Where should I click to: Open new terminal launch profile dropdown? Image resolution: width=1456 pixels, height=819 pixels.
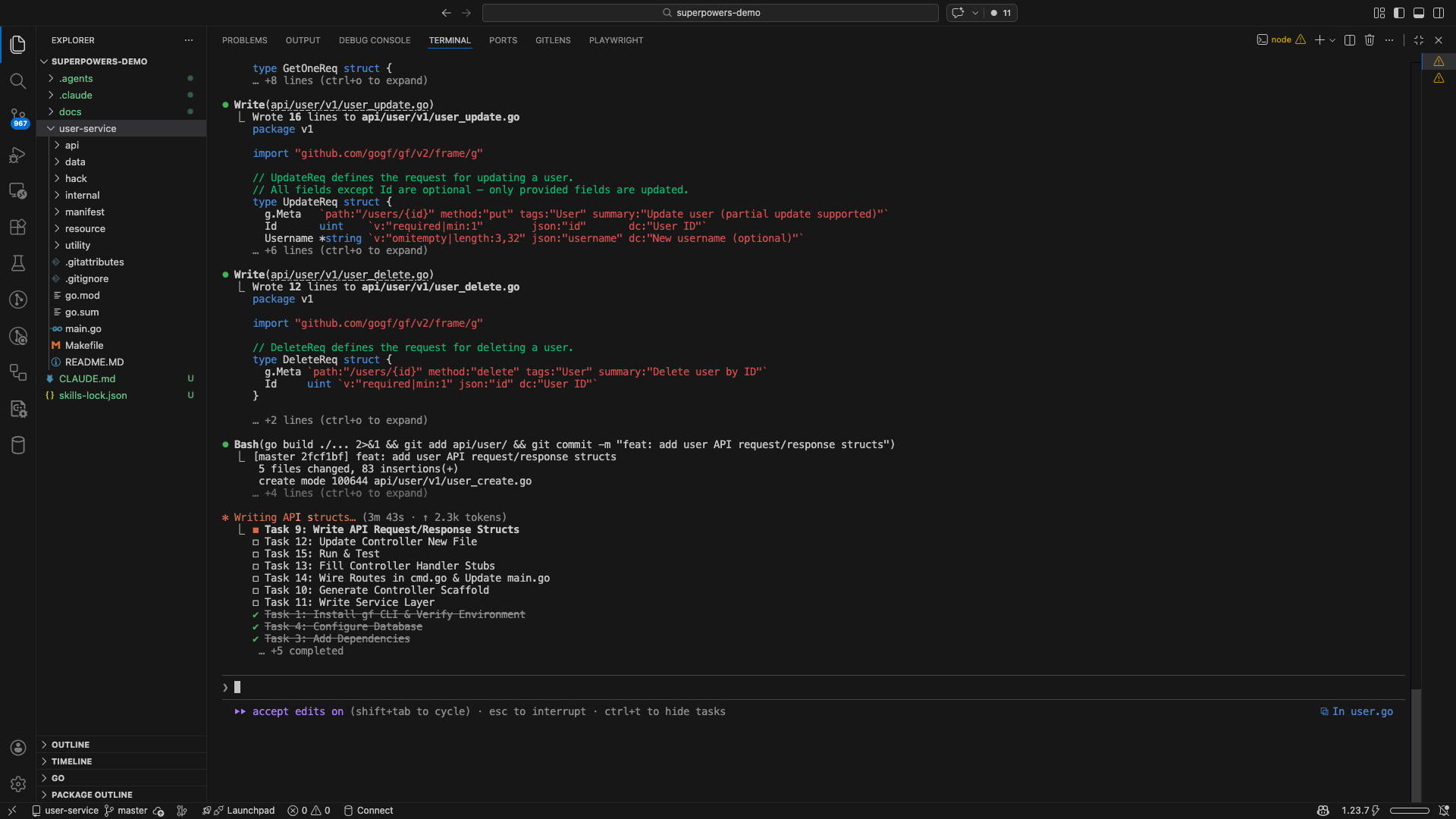click(1332, 40)
